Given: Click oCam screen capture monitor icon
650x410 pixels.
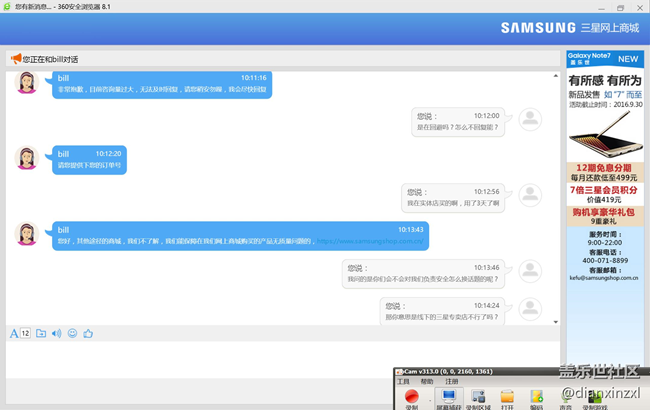Looking at the screenshot, I should [x=449, y=397].
